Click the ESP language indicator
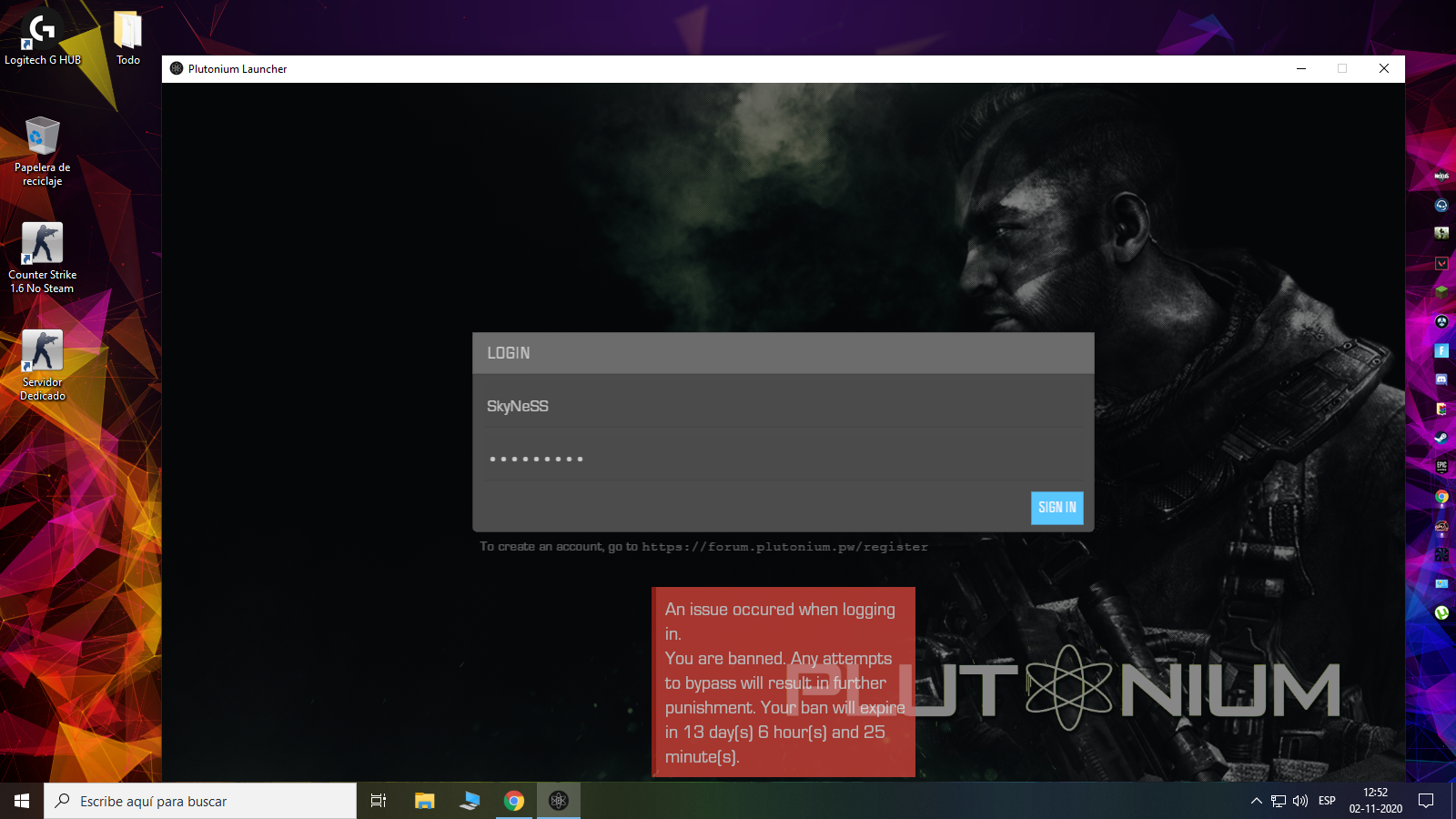The height and width of the screenshot is (819, 1456). 1327,801
